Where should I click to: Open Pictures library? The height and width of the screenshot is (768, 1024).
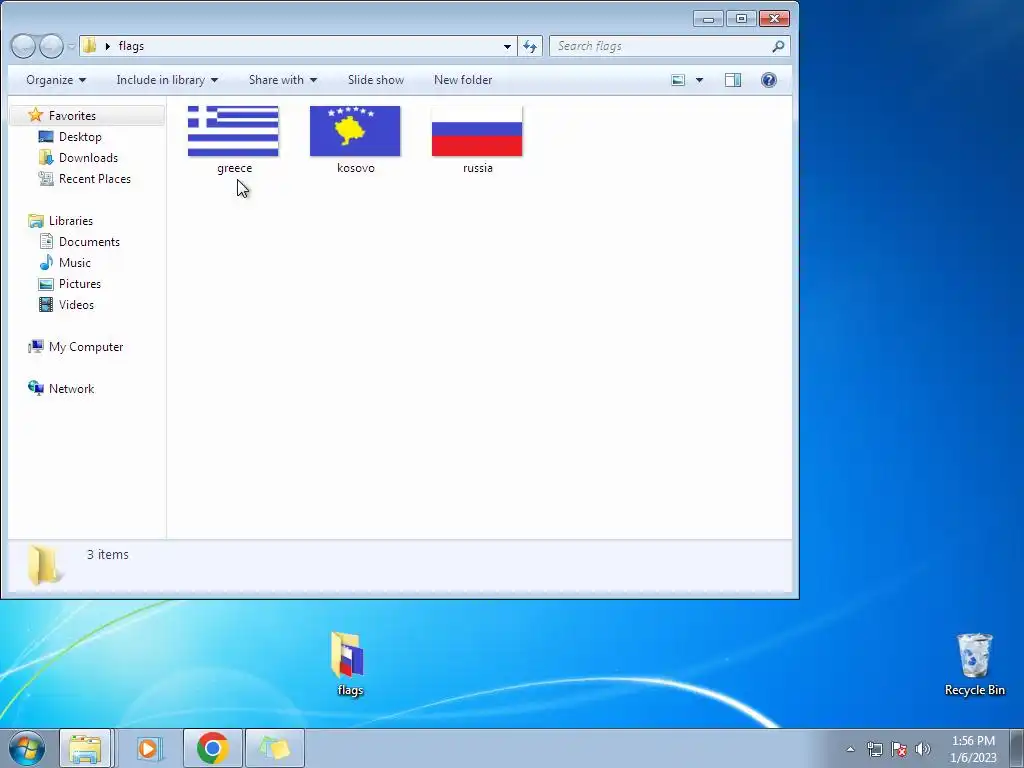80,283
